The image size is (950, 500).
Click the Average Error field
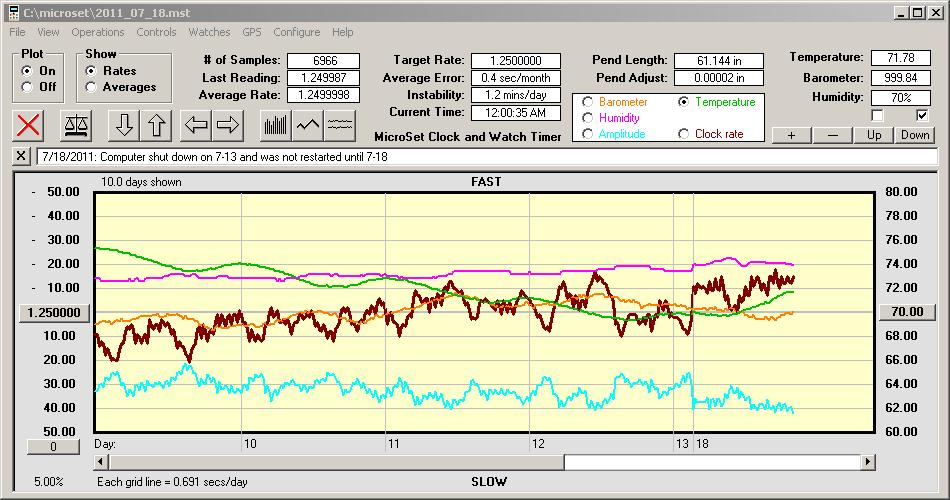tap(516, 78)
